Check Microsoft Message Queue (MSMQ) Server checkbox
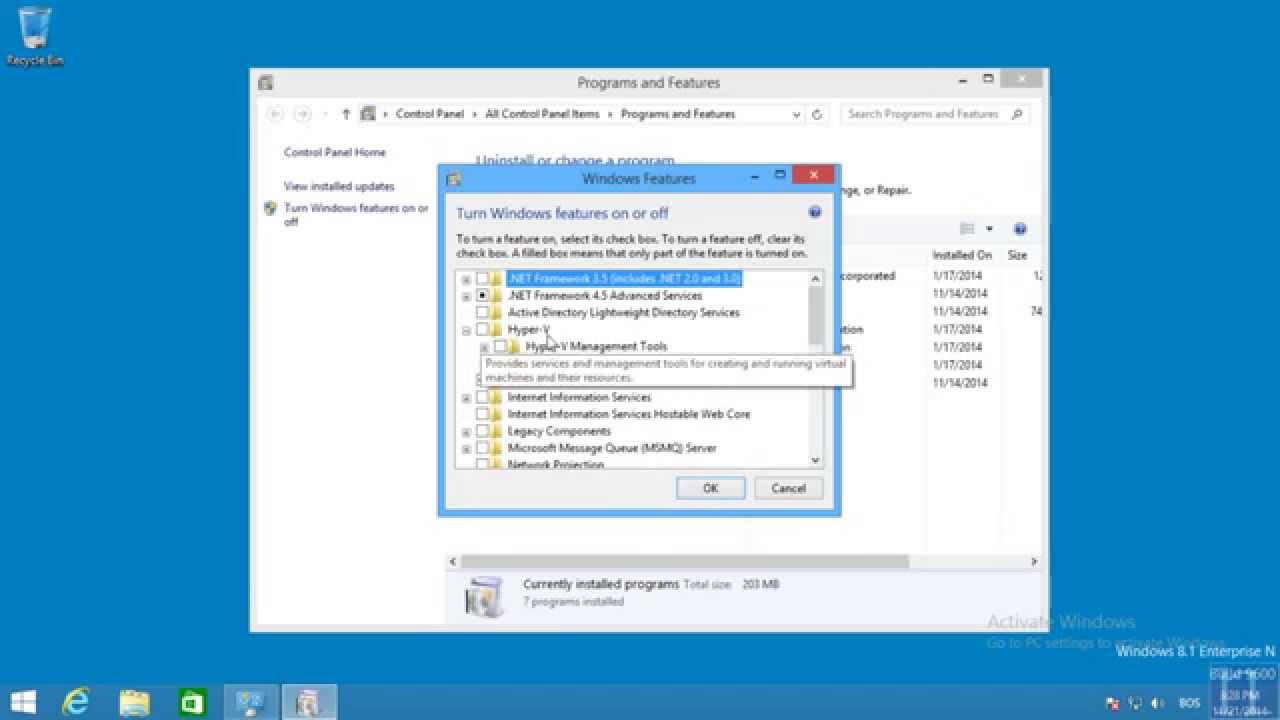Viewport: 1280px width, 720px height. tap(482, 448)
